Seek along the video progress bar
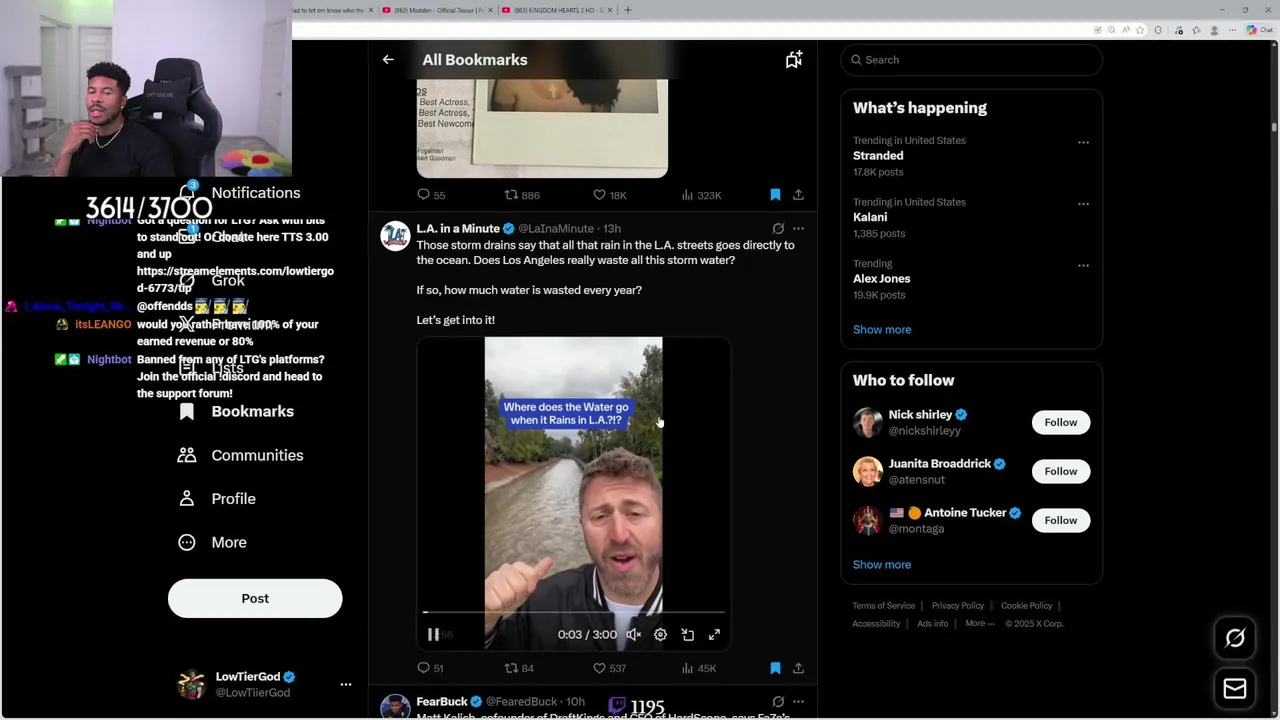This screenshot has height=720, width=1280. [574, 612]
